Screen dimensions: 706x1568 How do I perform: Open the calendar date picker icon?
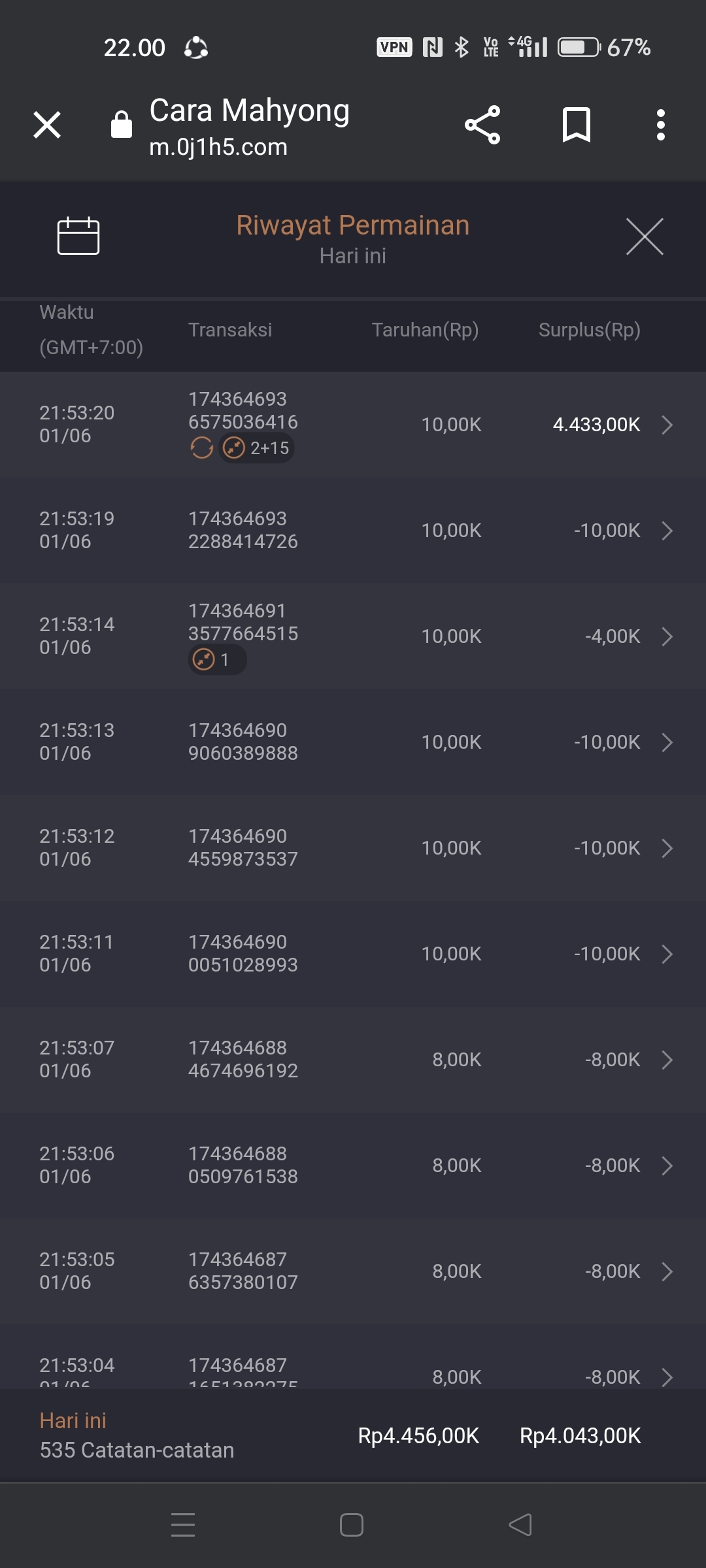coord(78,235)
